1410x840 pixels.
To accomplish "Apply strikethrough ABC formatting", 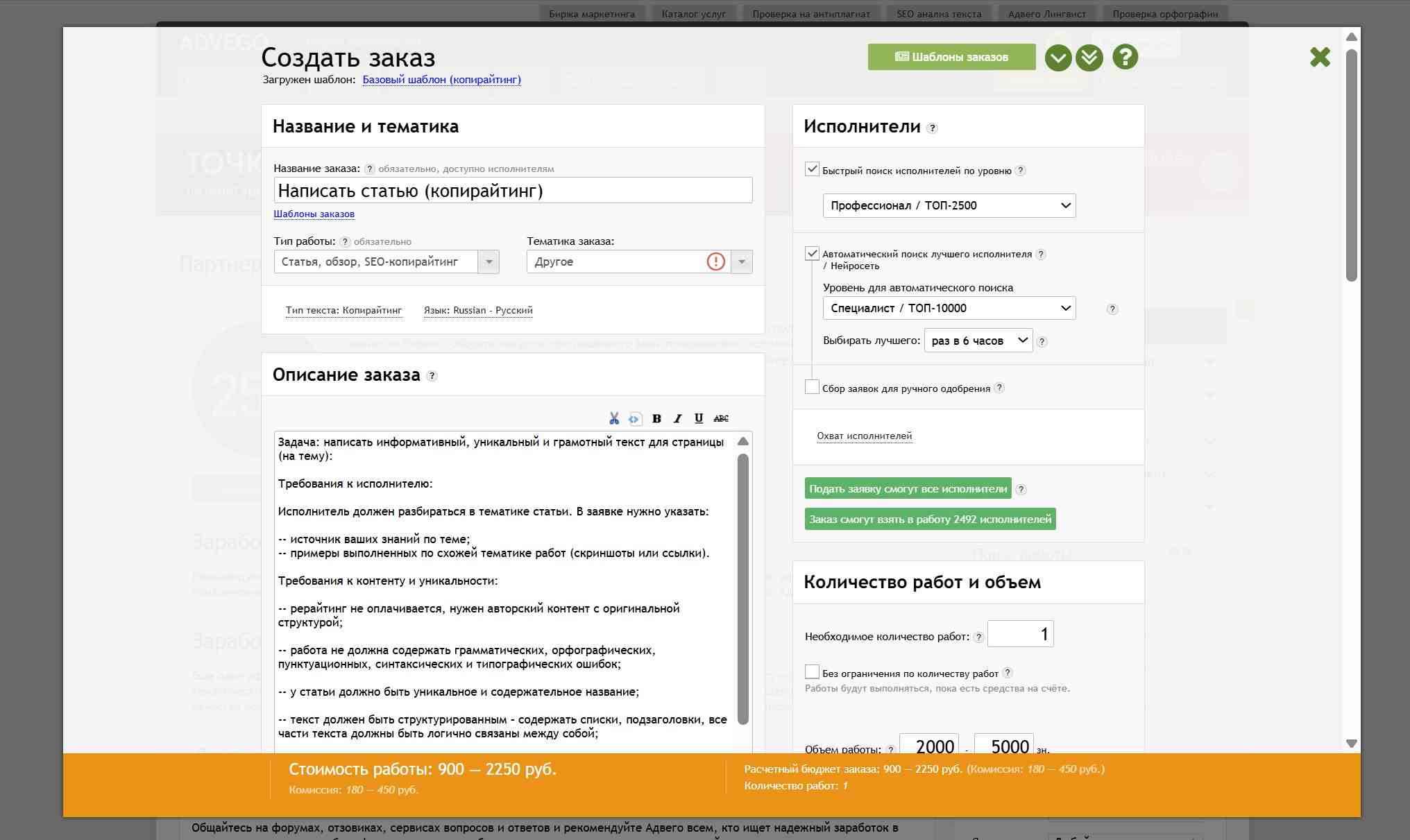I will click(721, 418).
